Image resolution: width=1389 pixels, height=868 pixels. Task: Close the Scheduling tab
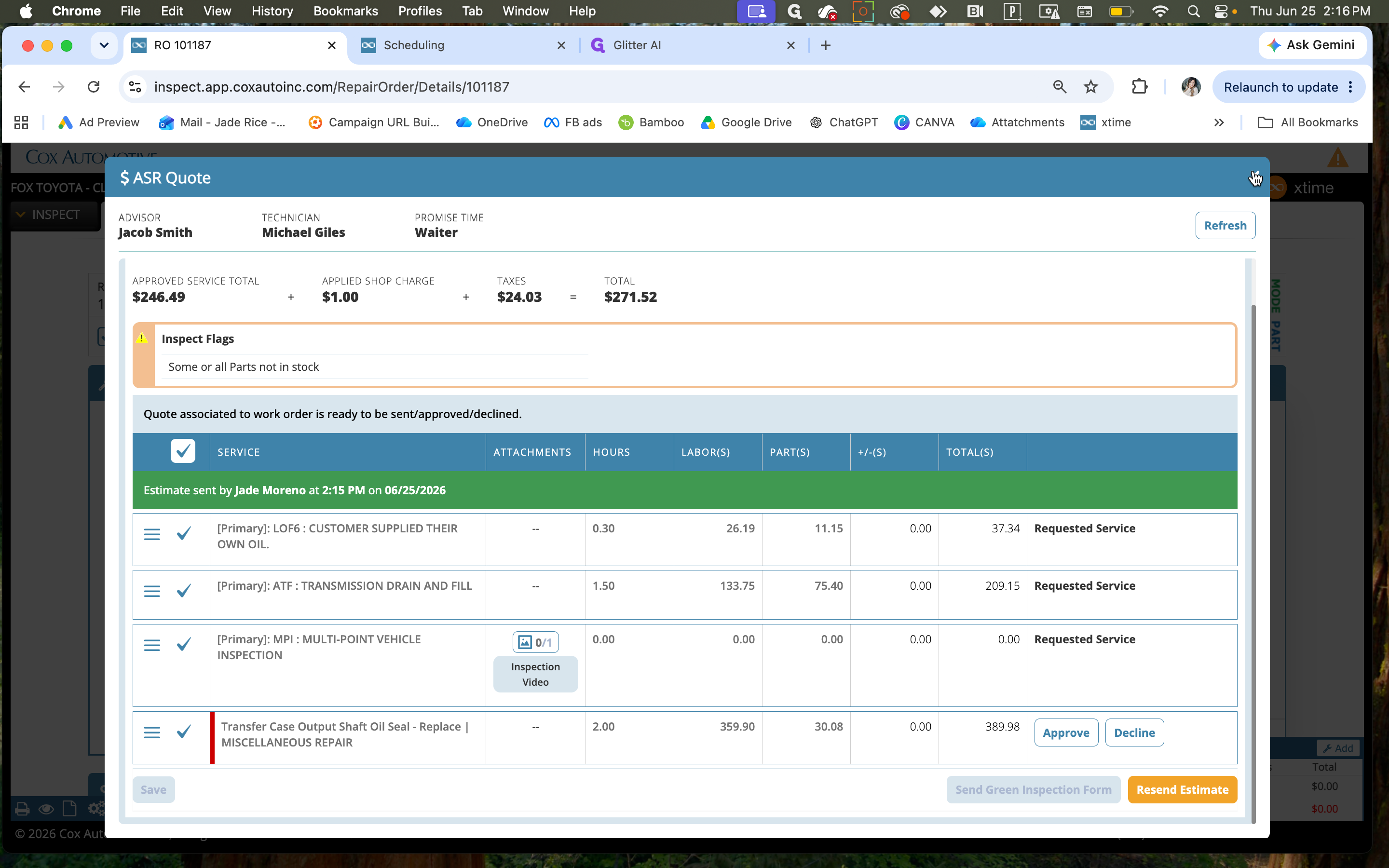click(x=561, y=45)
